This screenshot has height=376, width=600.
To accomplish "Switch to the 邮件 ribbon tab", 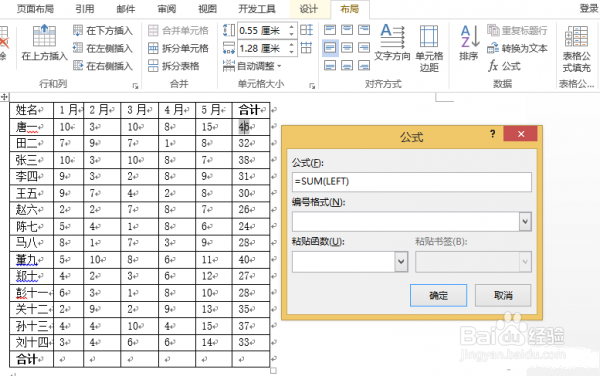I will click(126, 8).
